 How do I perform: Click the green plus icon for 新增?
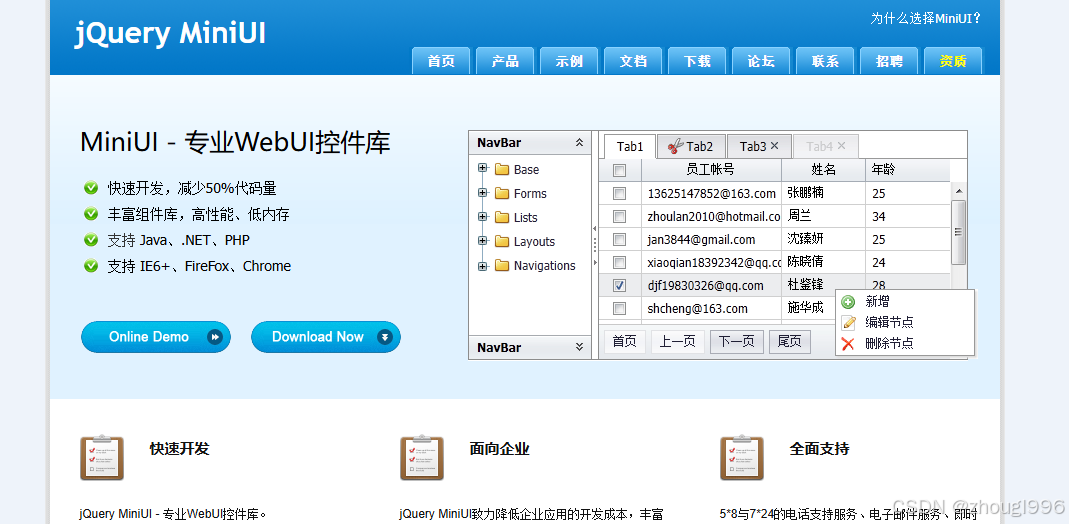click(x=848, y=302)
